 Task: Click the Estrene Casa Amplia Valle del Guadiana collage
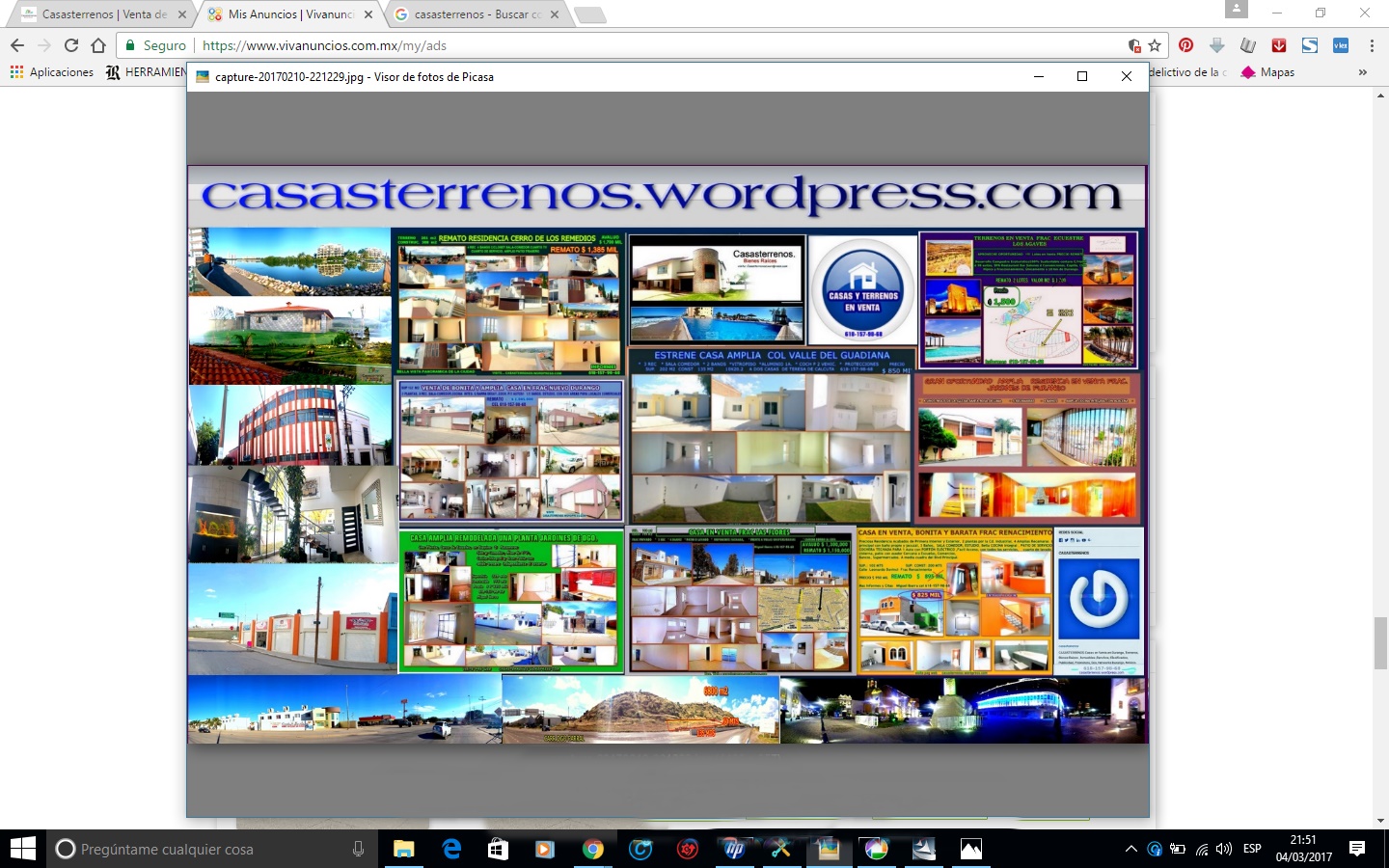pos(771,435)
